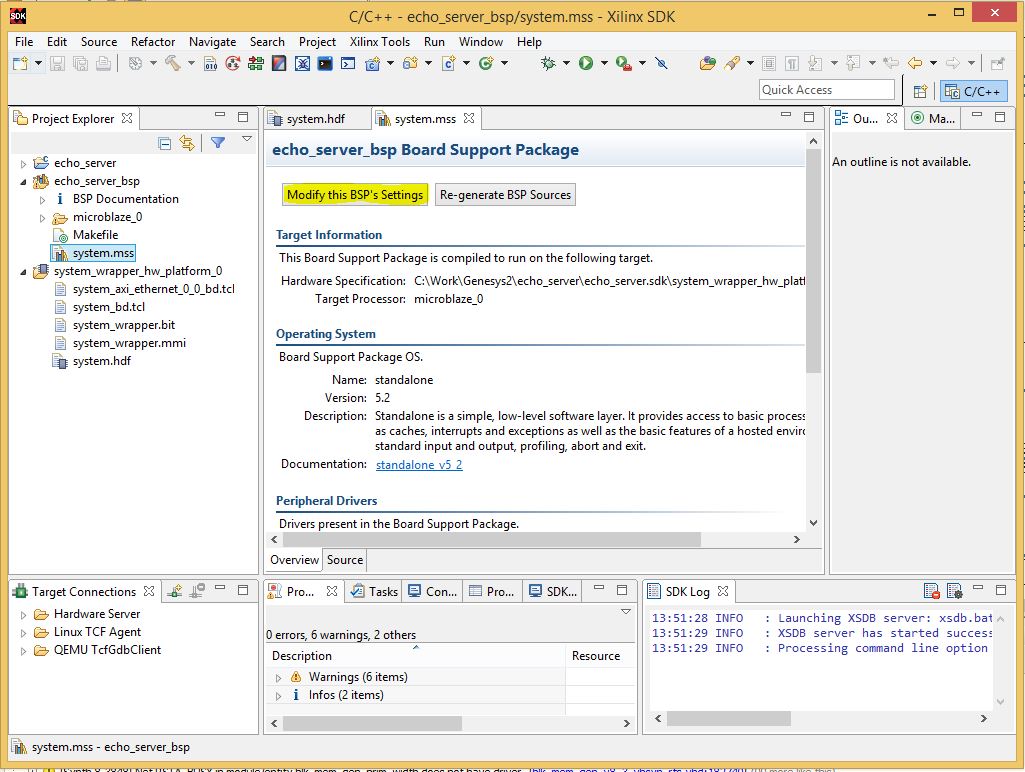
Task: Toggle Link with Editor in Project Explorer
Action: click(x=188, y=143)
